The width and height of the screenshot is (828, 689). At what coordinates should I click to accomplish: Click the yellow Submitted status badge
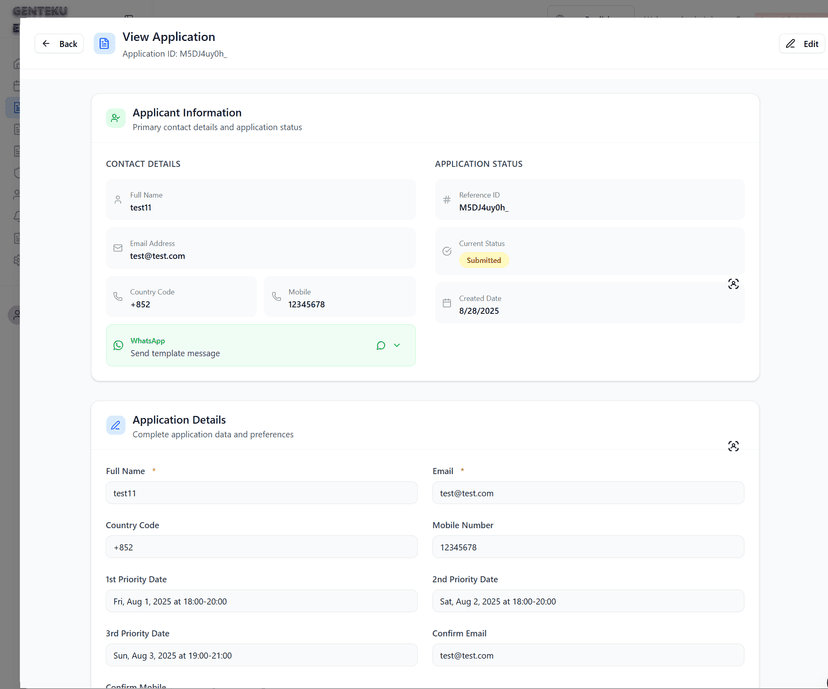click(484, 259)
